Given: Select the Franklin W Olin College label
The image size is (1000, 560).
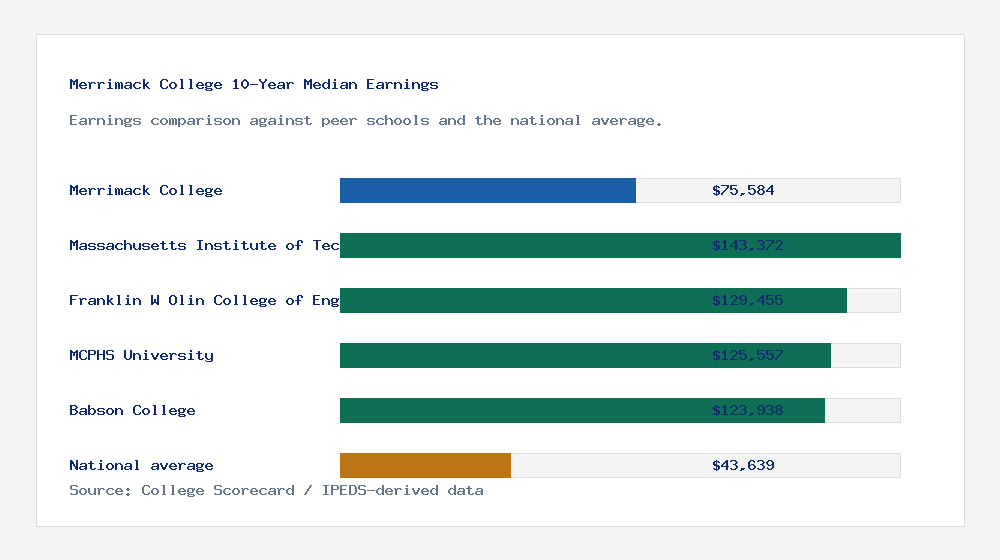Looking at the screenshot, I should tap(204, 300).
